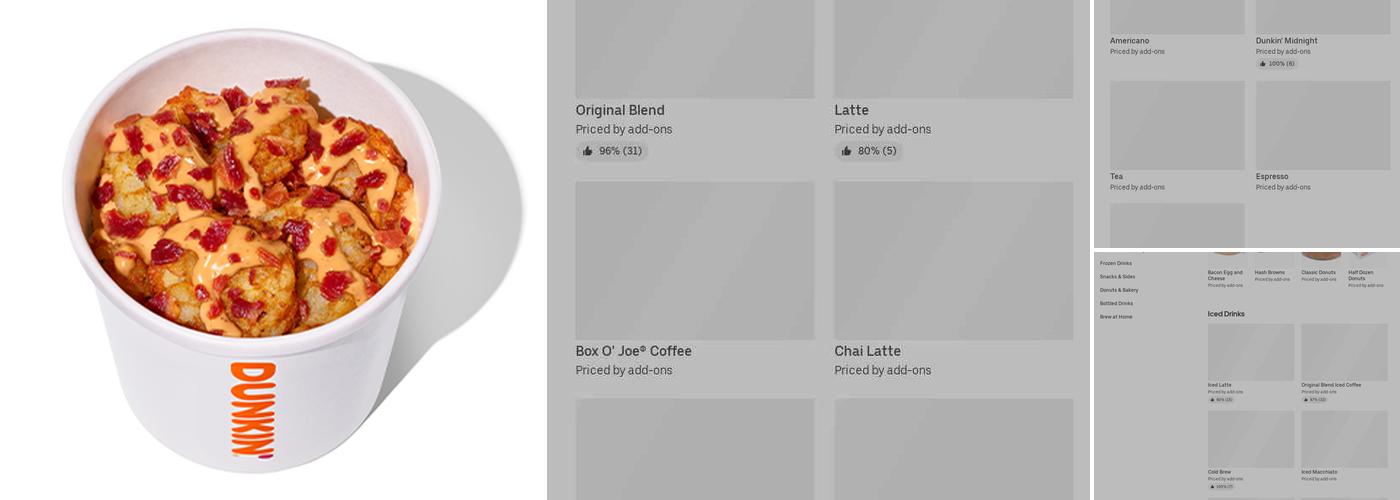Image resolution: width=1400 pixels, height=500 pixels.
Task: Click thumbs-up icon under Original Blend 96%
Action: 588,152
